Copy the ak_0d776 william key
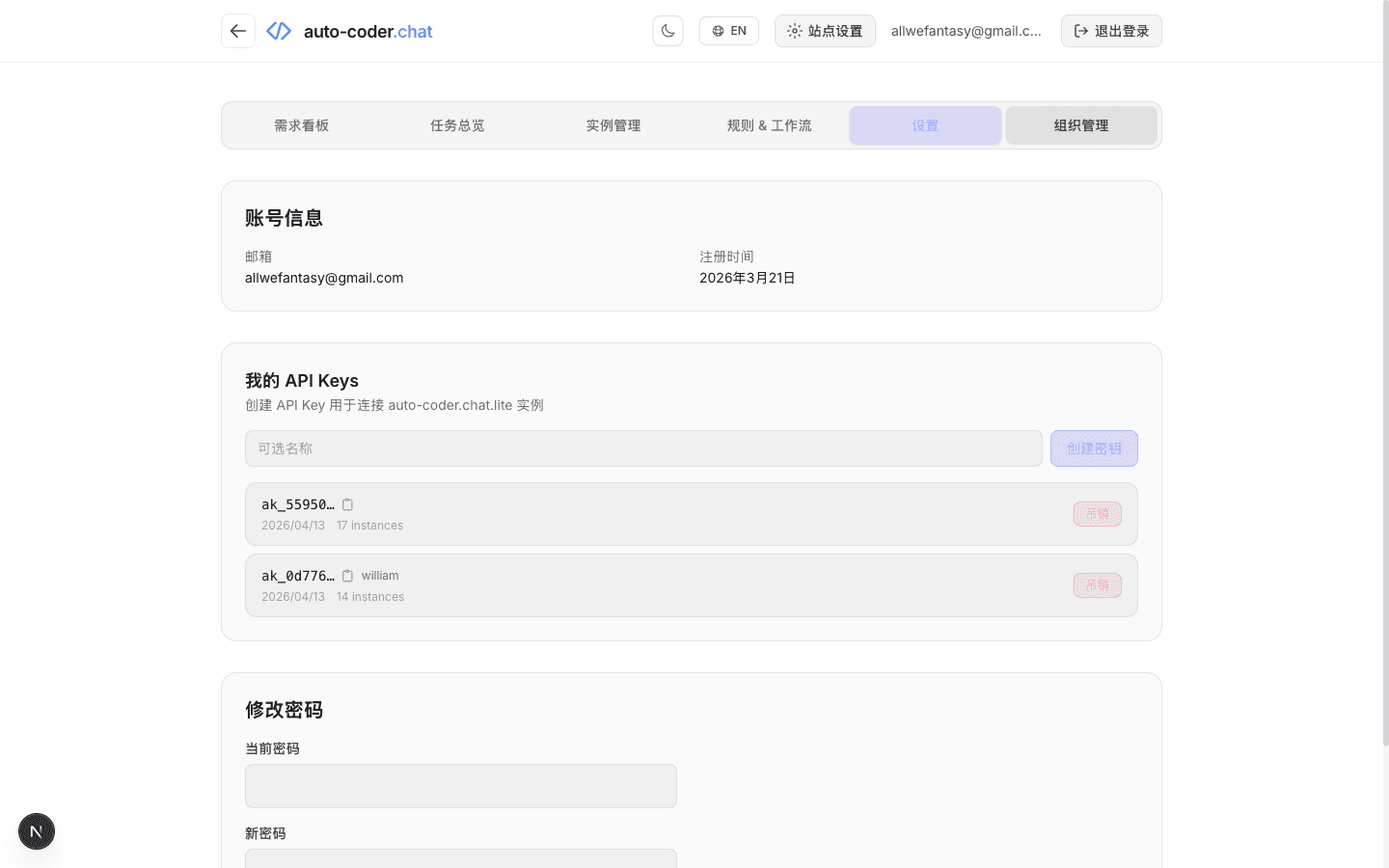Screen dimensions: 1389x868 [x=347, y=576]
